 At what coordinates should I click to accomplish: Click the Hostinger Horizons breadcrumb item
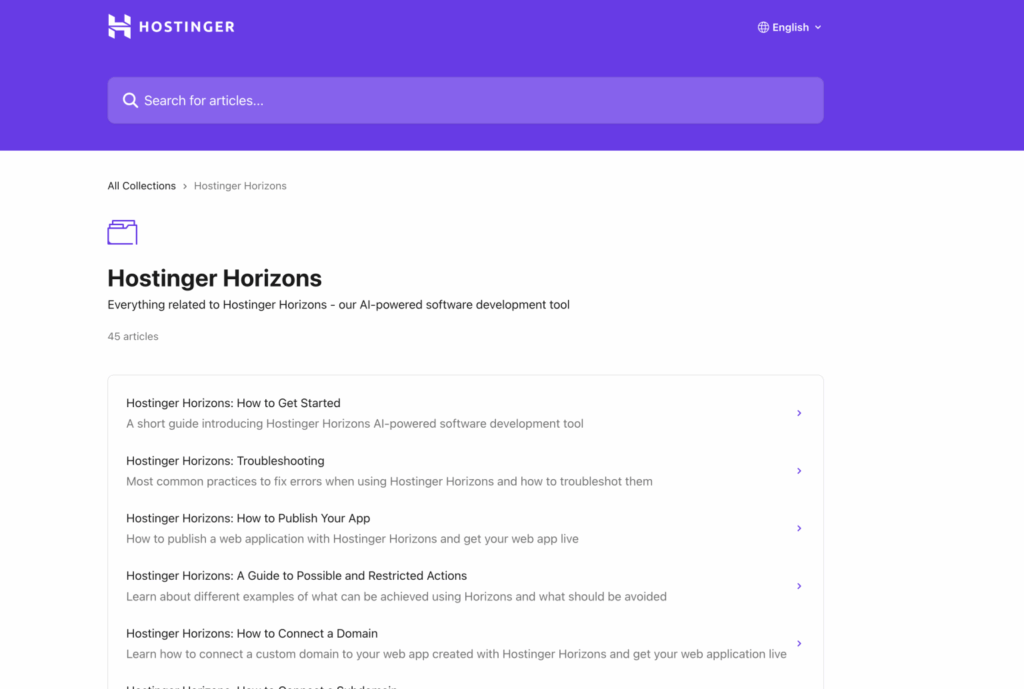coord(240,185)
